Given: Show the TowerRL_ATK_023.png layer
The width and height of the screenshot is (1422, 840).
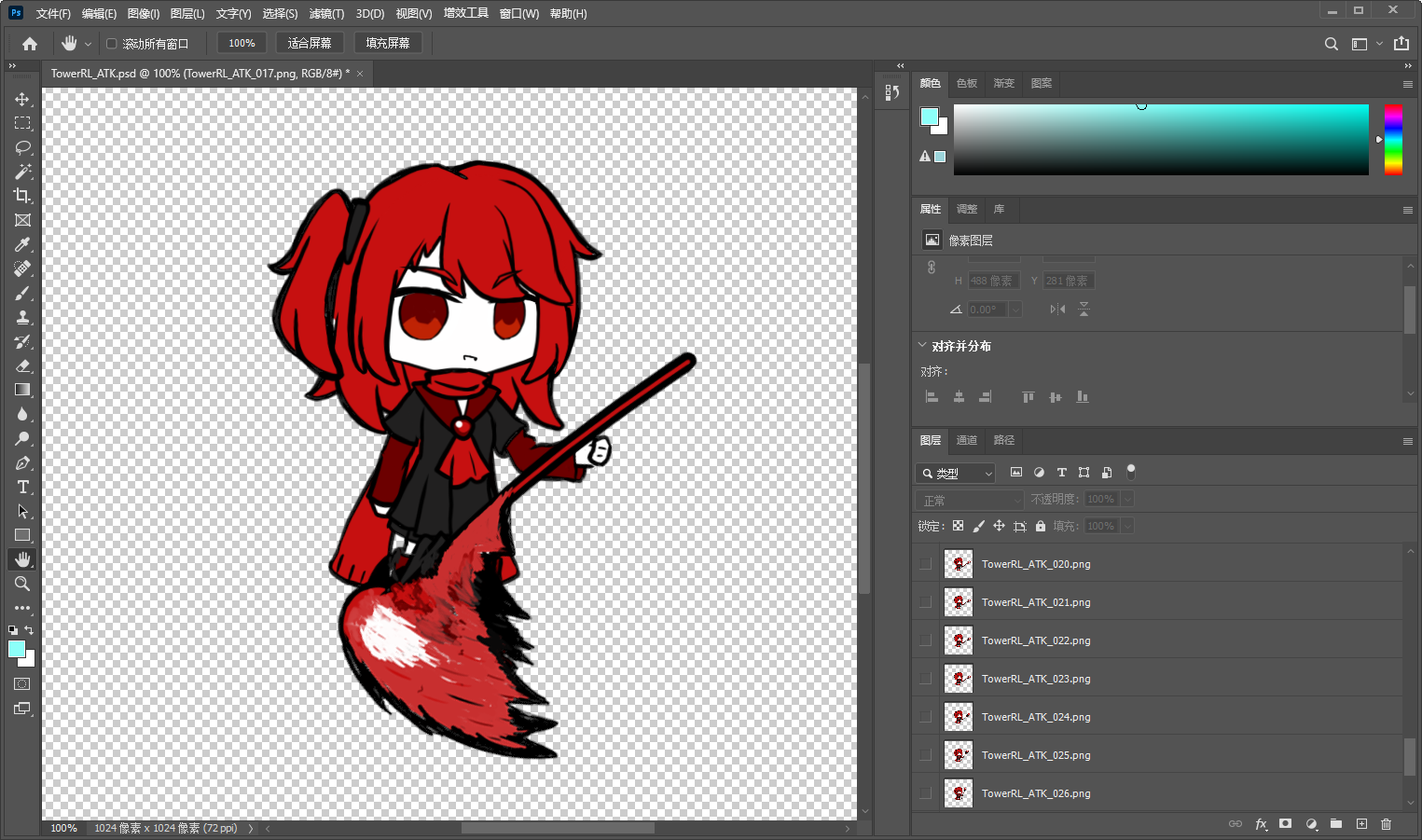Looking at the screenshot, I should pos(925,679).
